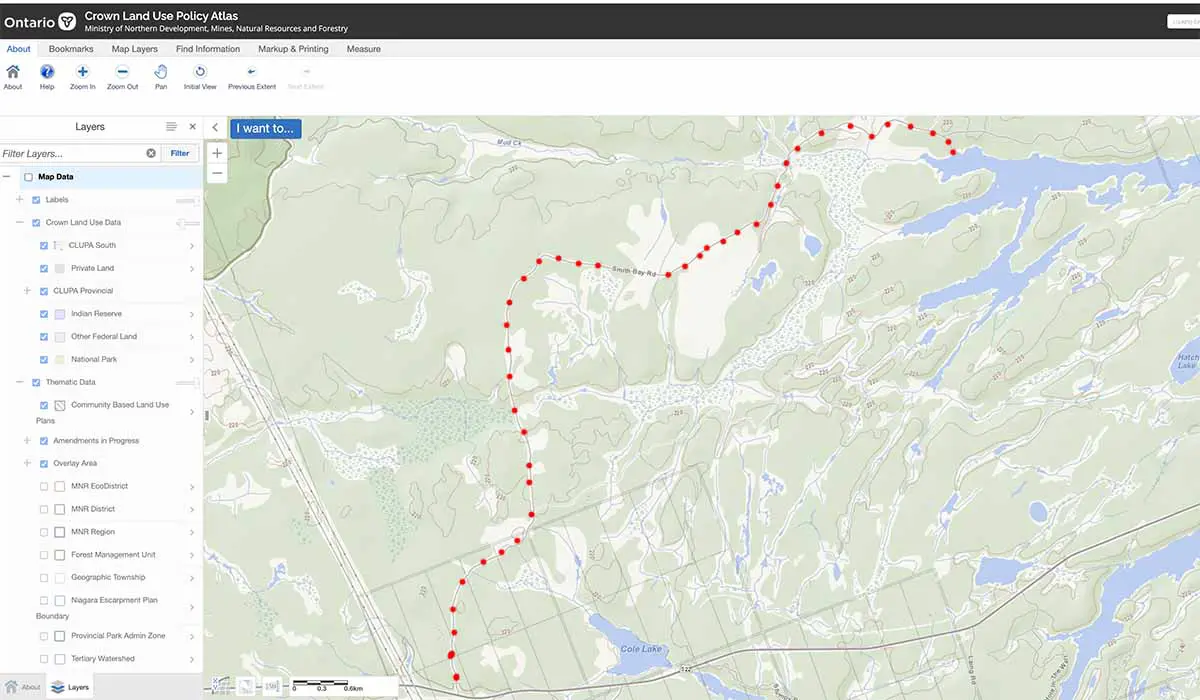Collapse the Crown Land Use Data group
1200x700 pixels.
tap(19, 222)
